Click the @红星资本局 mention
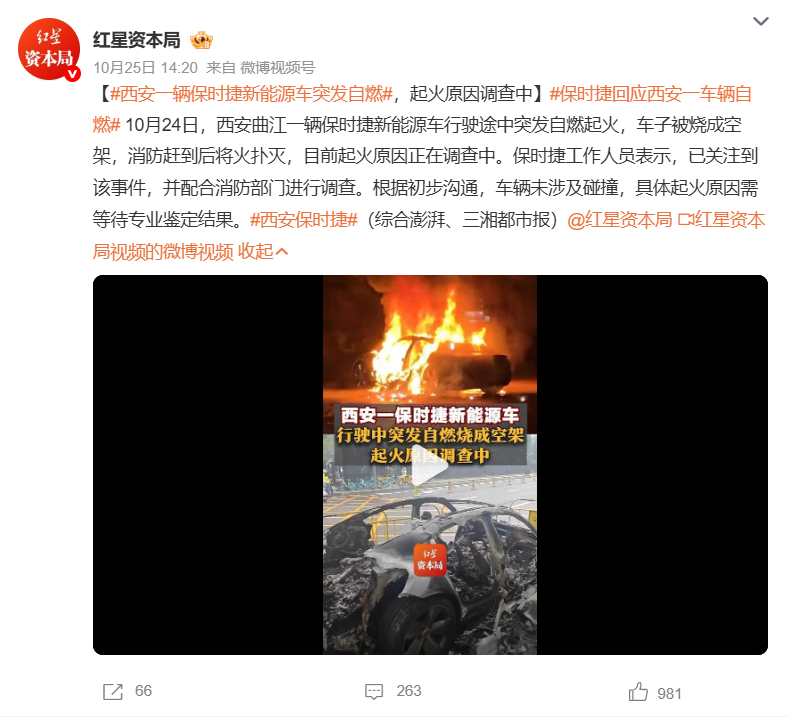This screenshot has height=717, width=789. tap(619, 219)
